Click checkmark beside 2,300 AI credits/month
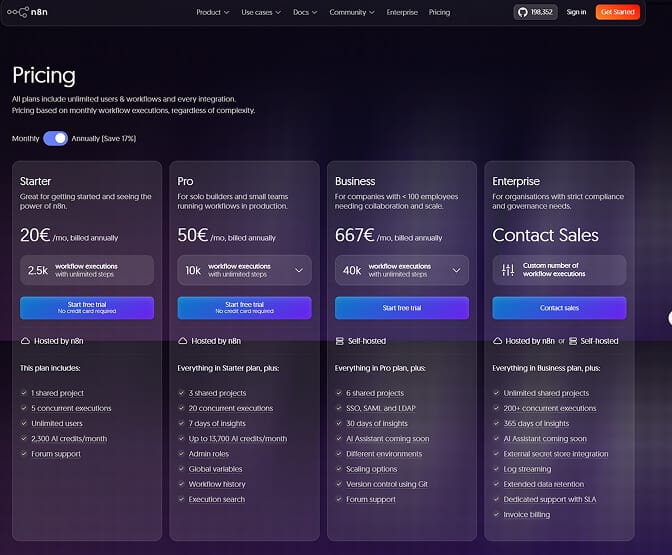672x555 pixels. pyautogui.click(x=24, y=438)
